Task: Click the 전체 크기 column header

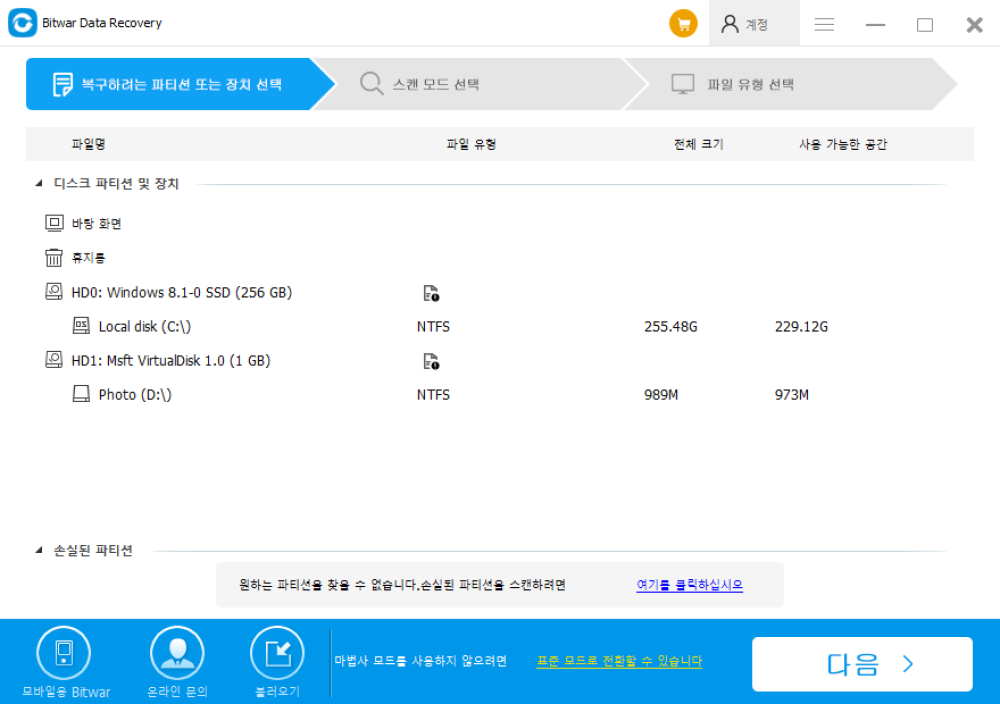Action: tap(698, 144)
